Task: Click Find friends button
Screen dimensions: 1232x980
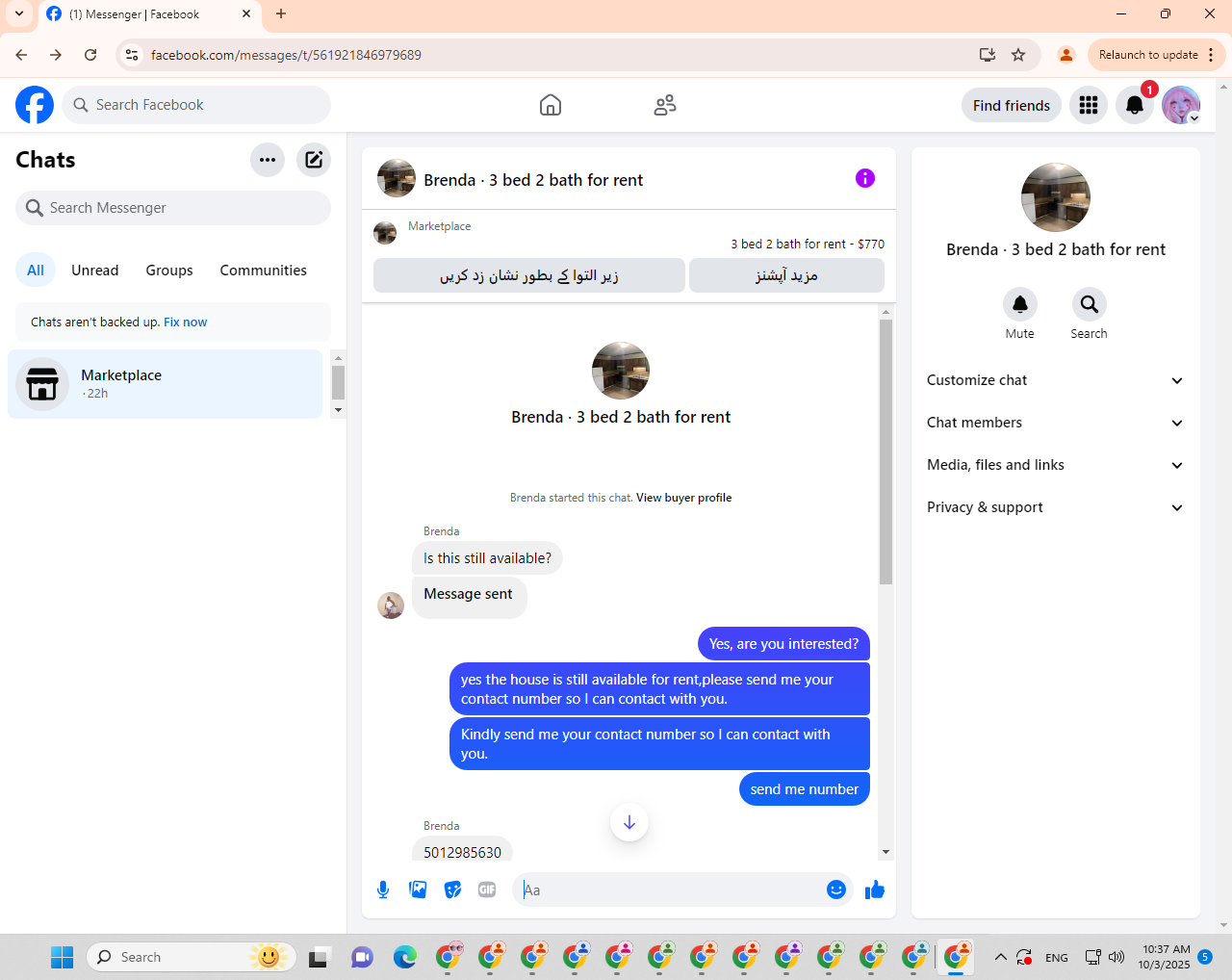Action: [x=1012, y=105]
